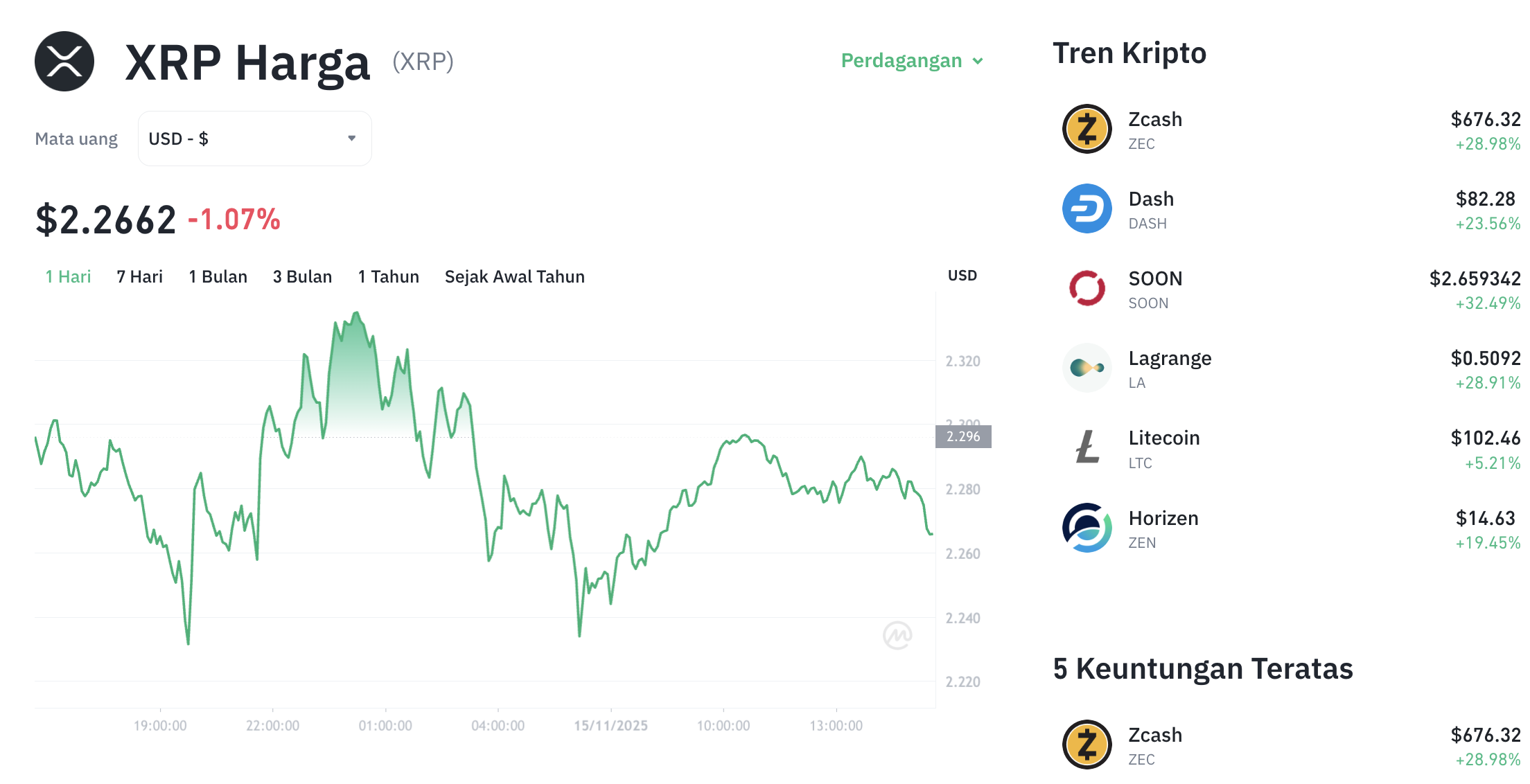Click the XRP logo icon
Image resolution: width=1530 pixels, height=784 pixels.
[x=64, y=61]
